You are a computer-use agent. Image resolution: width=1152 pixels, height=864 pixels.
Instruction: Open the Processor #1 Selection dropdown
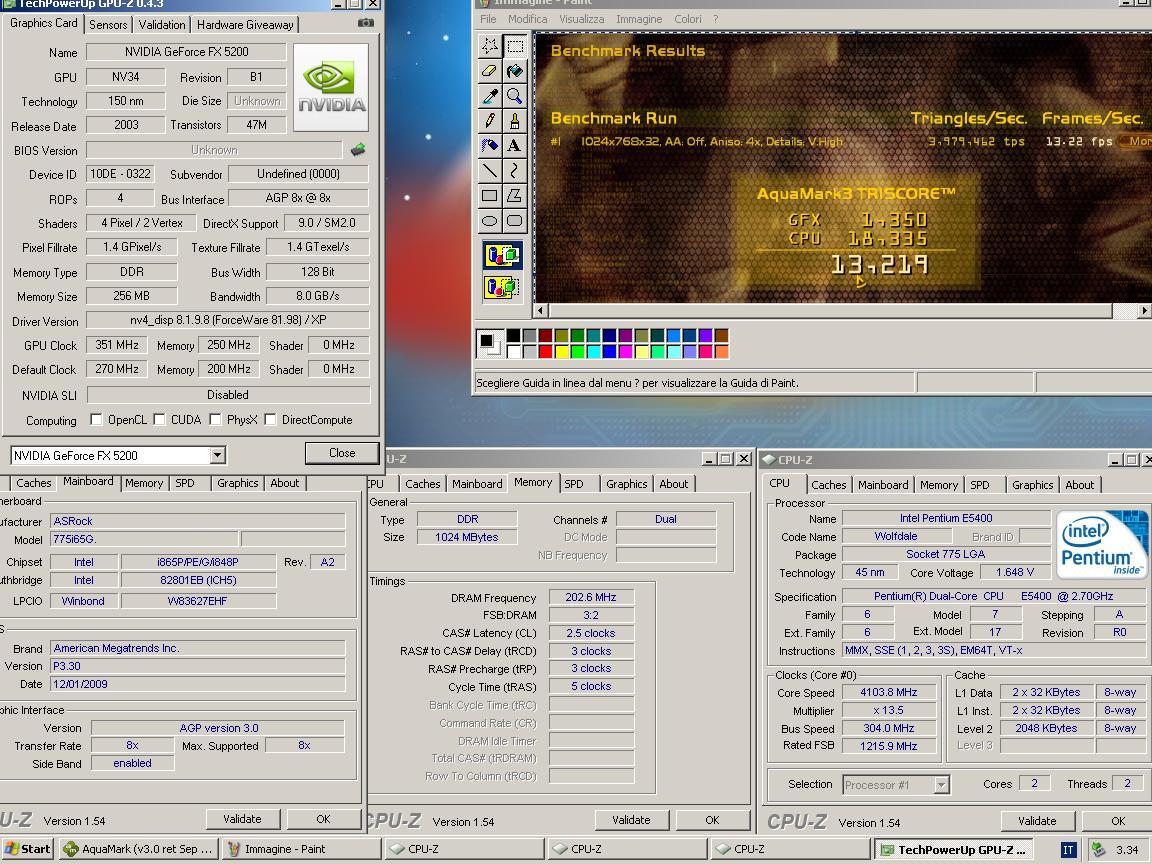(941, 785)
